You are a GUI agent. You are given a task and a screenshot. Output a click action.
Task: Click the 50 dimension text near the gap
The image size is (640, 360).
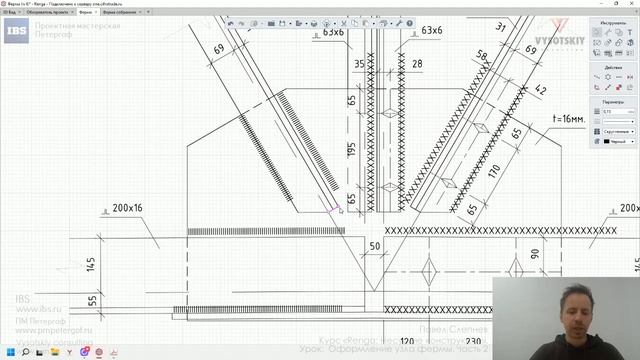click(375, 246)
